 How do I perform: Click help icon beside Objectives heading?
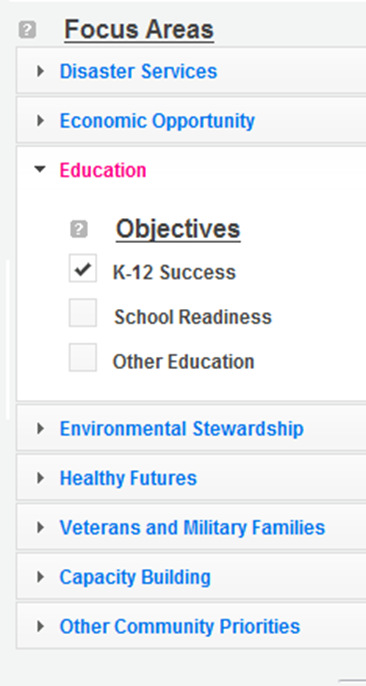(79, 229)
